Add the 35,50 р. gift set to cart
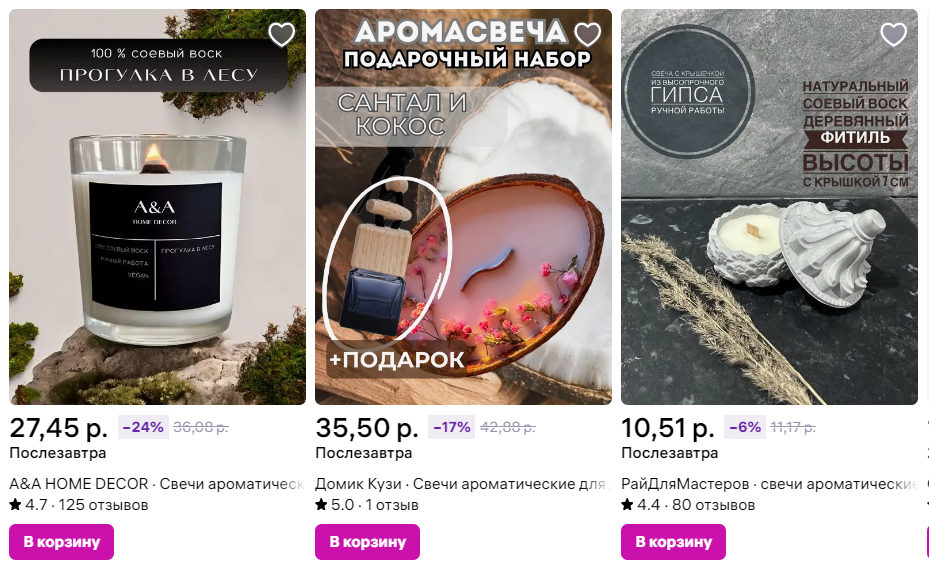Screen dimensions: 929x569 pos(367,542)
